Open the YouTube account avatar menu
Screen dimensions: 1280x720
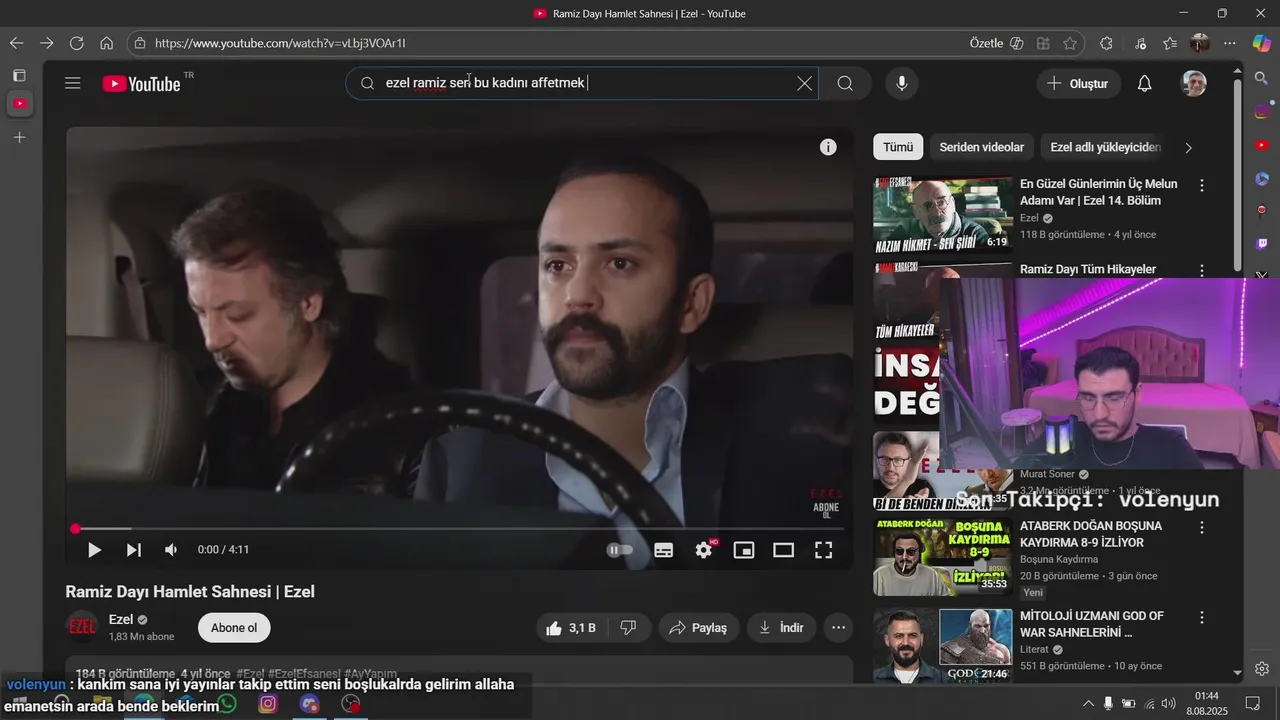pyautogui.click(x=1193, y=83)
